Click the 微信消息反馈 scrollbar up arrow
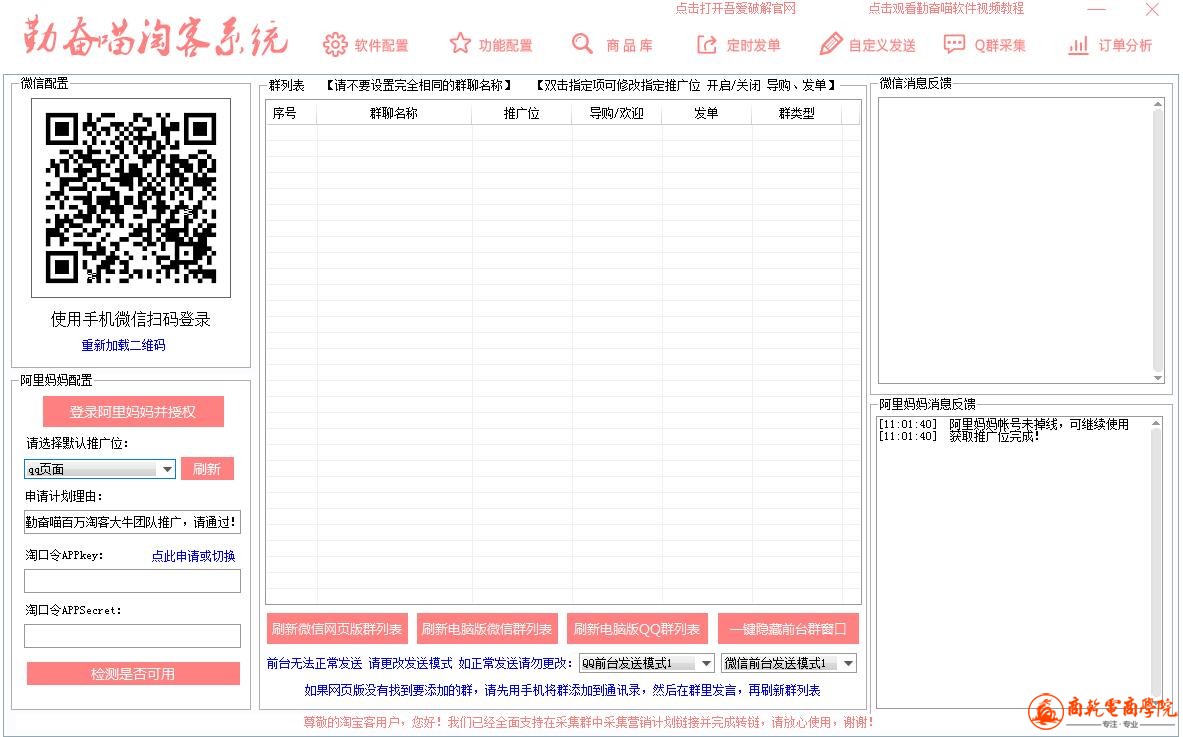This screenshot has height=737, width=1183. pyautogui.click(x=1158, y=104)
